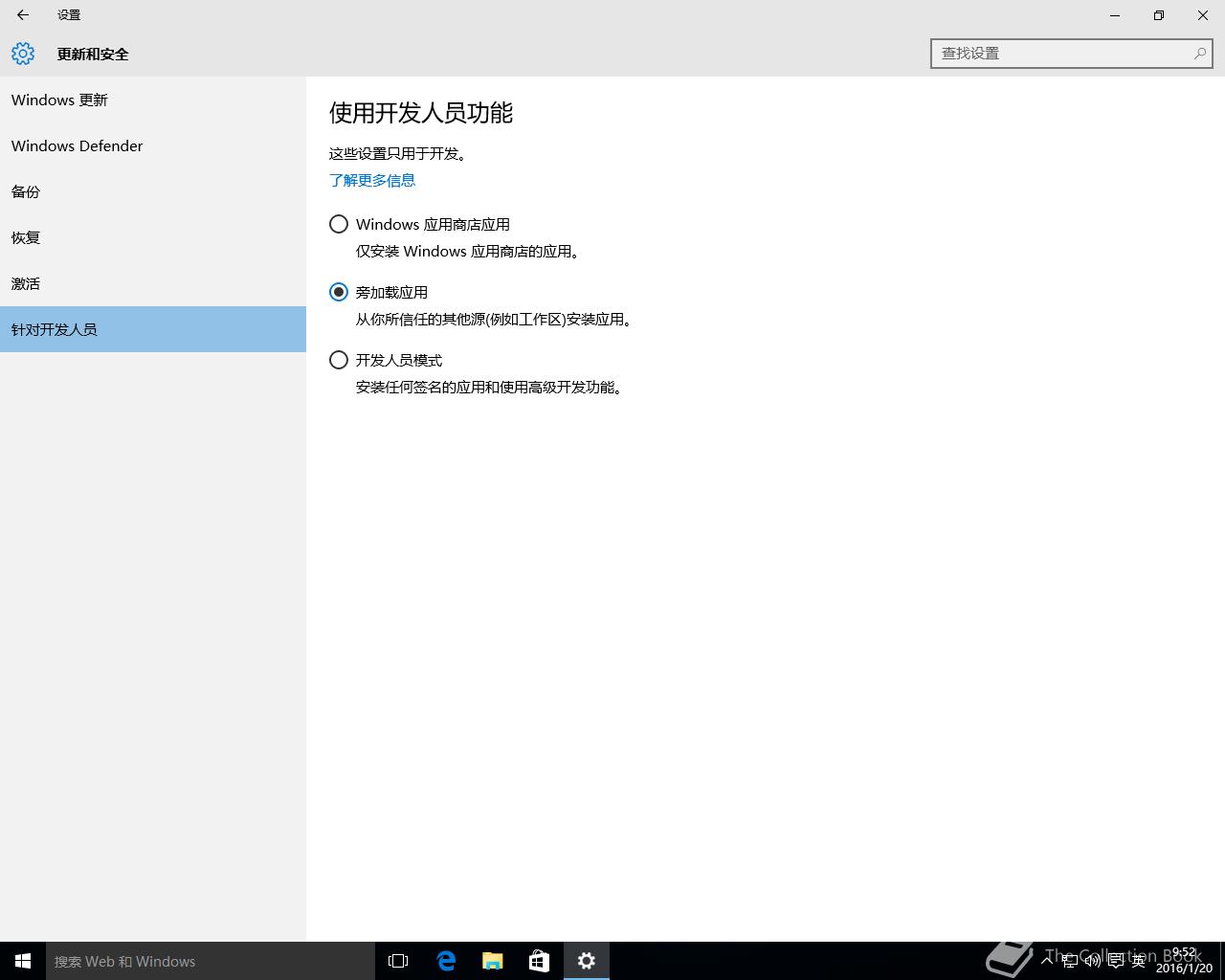Image resolution: width=1225 pixels, height=980 pixels.
Task: Launch Microsoft Edge from the taskbar
Action: coord(446,961)
